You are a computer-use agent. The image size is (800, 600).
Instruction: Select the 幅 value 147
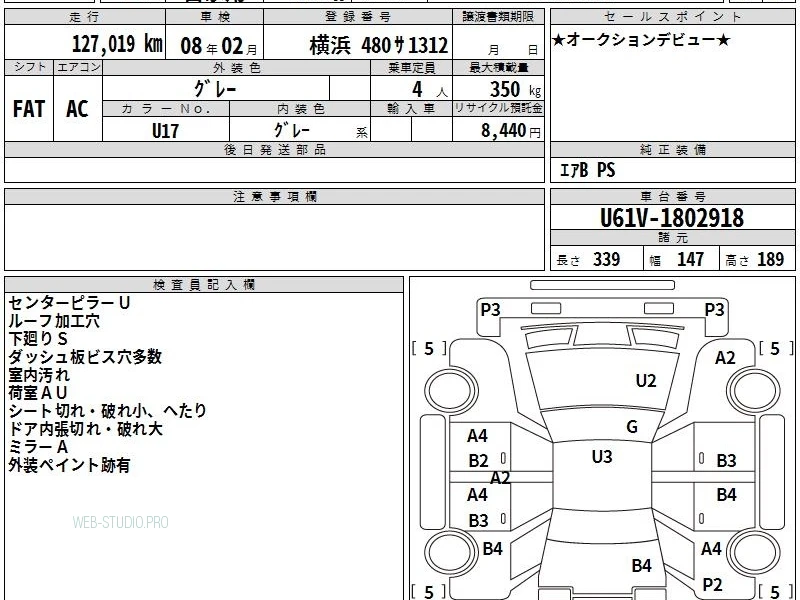click(x=690, y=259)
